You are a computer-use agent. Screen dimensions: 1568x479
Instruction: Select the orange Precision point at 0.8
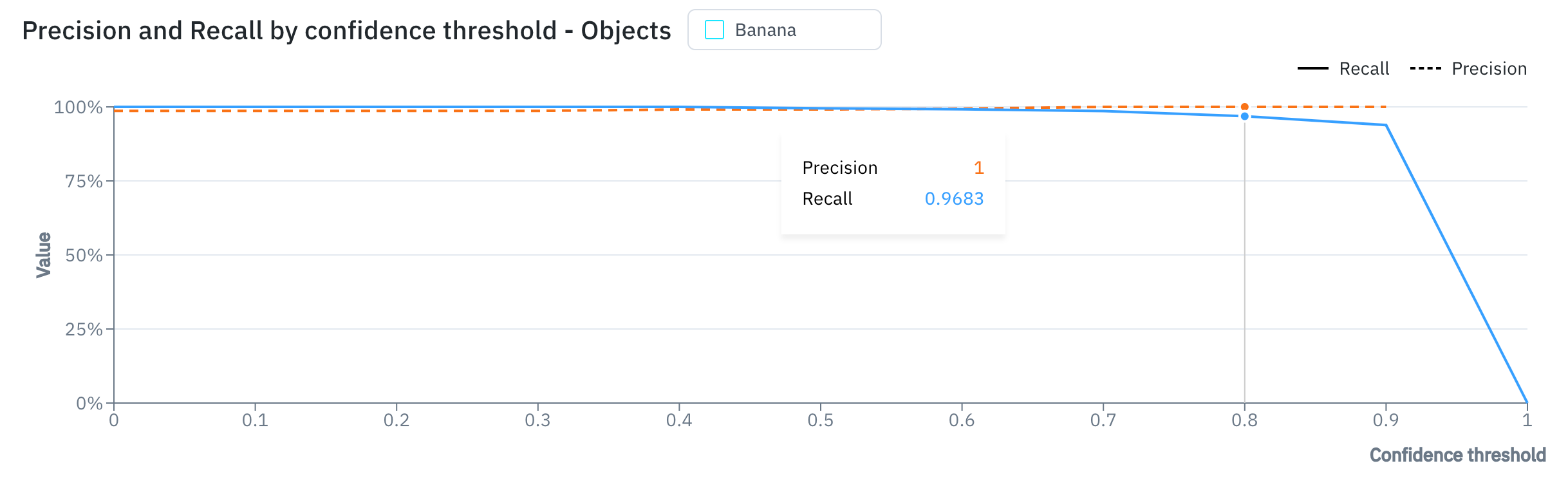coord(1245,107)
